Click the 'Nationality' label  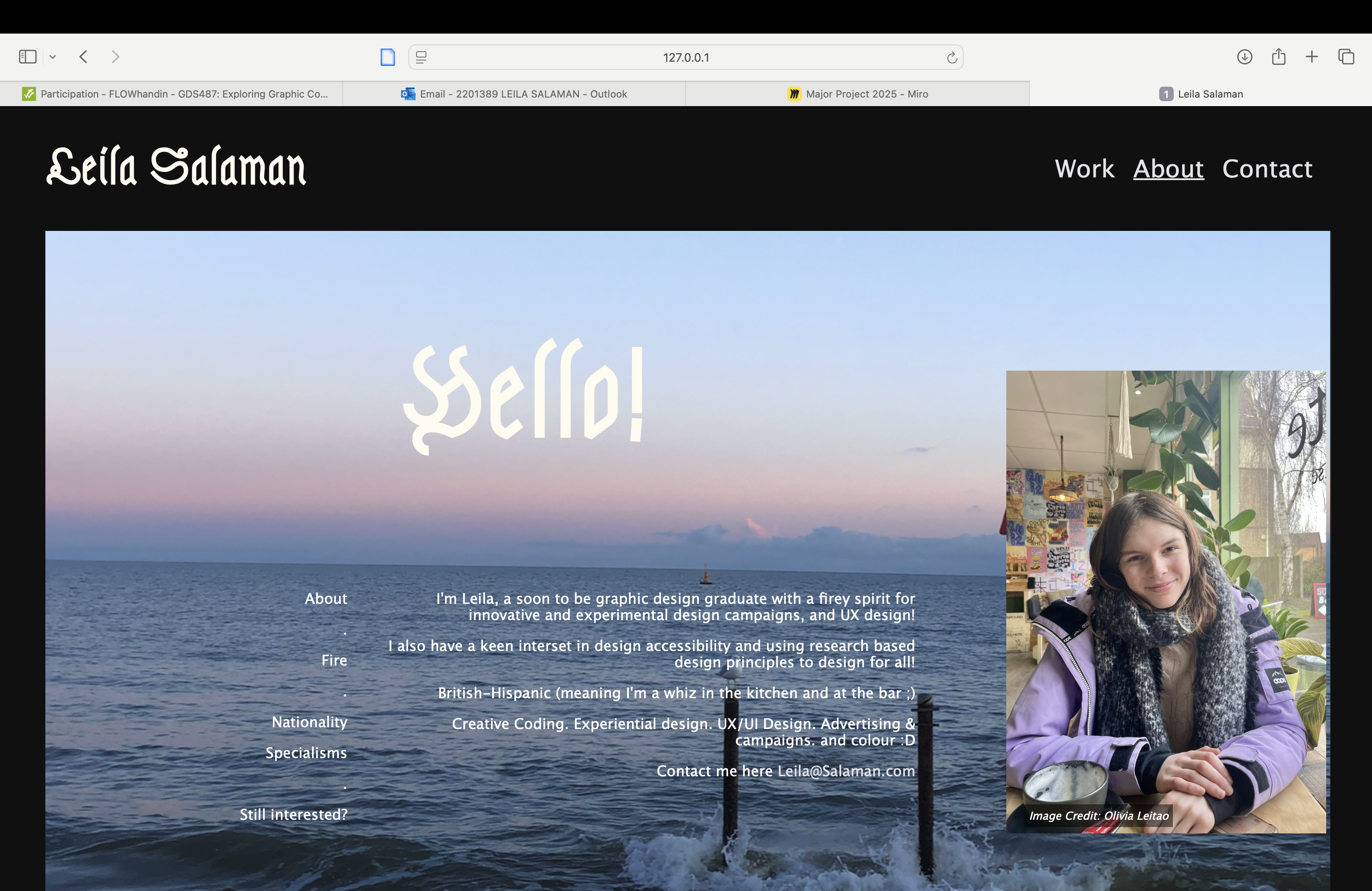click(309, 722)
